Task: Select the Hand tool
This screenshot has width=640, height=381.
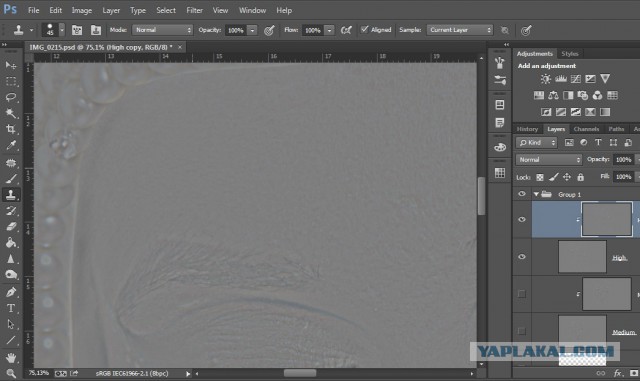Action: point(11,358)
